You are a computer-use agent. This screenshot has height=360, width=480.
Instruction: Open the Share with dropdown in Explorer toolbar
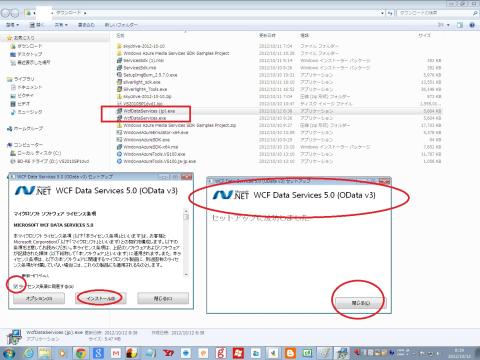61,25
